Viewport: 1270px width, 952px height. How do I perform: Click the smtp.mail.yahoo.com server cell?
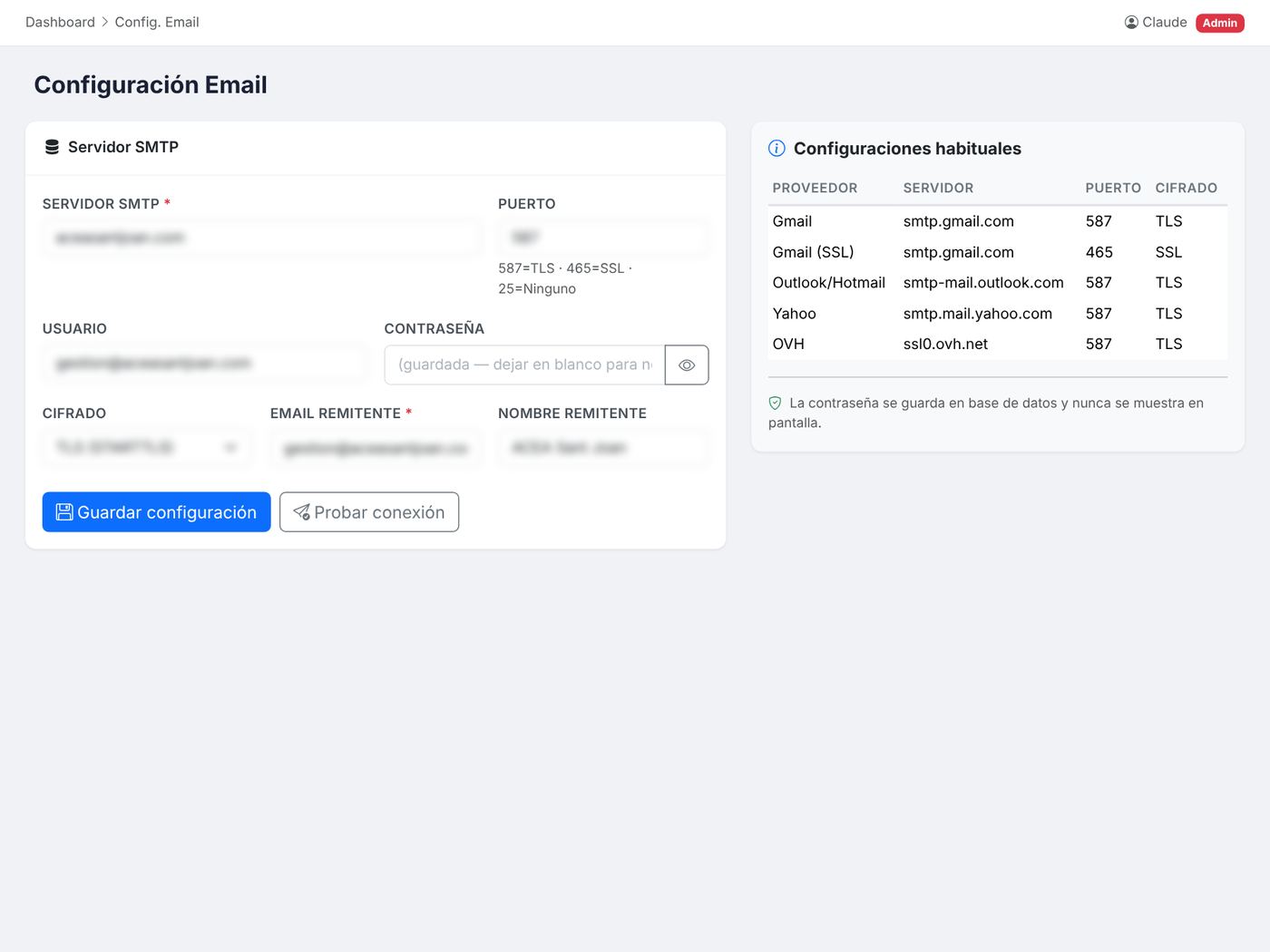coord(978,314)
